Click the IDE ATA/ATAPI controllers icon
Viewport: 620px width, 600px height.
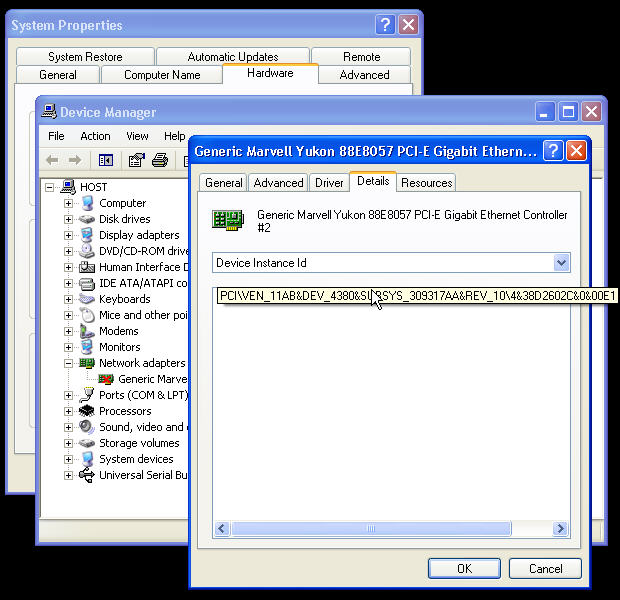coord(87,283)
